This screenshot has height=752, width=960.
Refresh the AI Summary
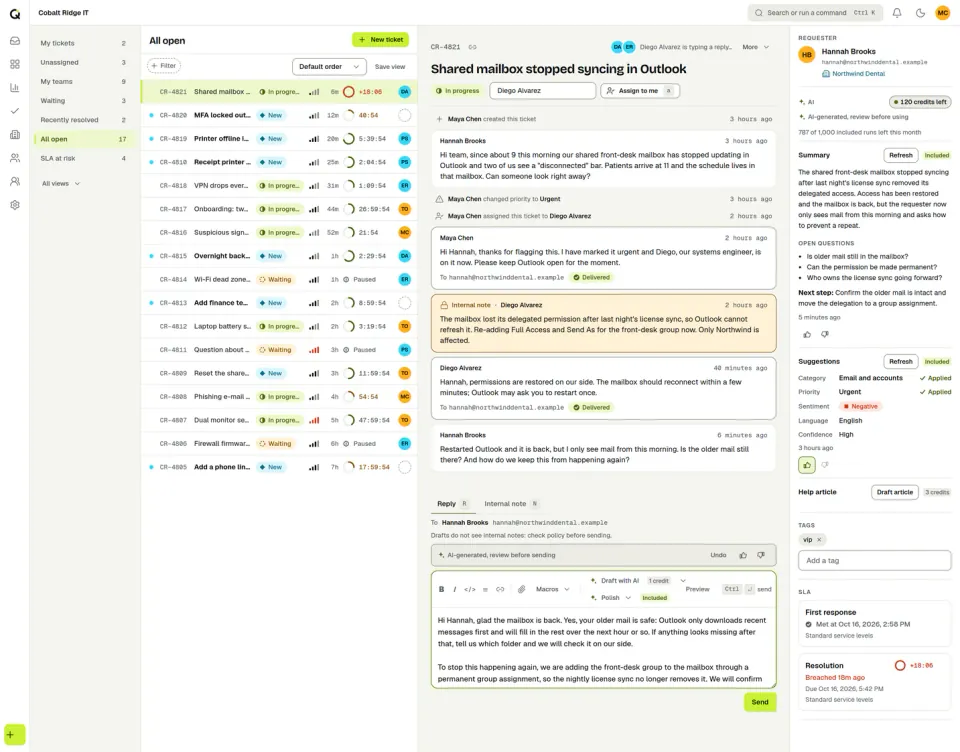(901, 156)
